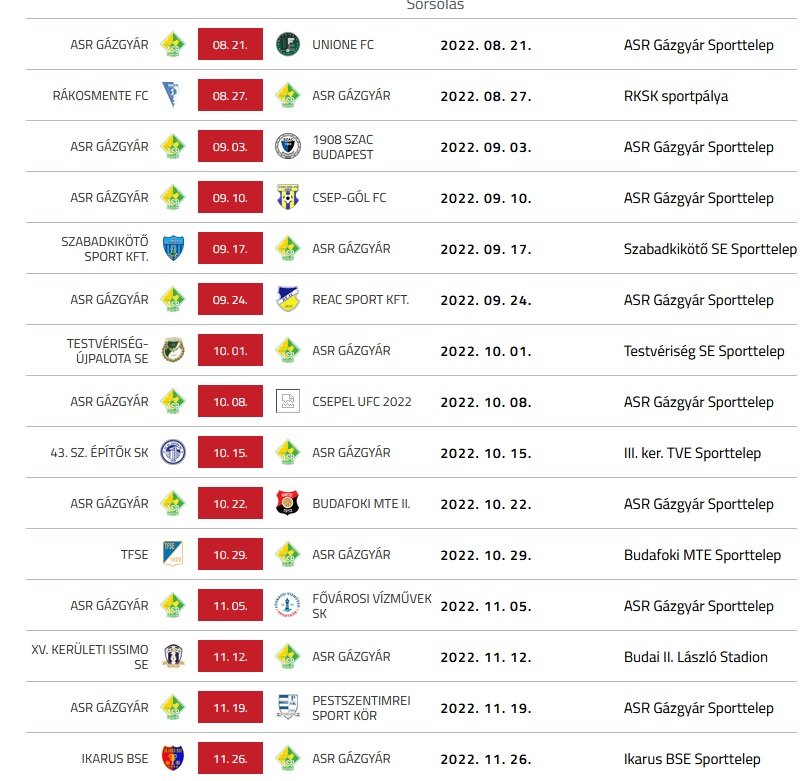Open the 1908 SZAC Budapest logo
Image resolution: width=803 pixels, height=781 pixels.
[x=288, y=147]
